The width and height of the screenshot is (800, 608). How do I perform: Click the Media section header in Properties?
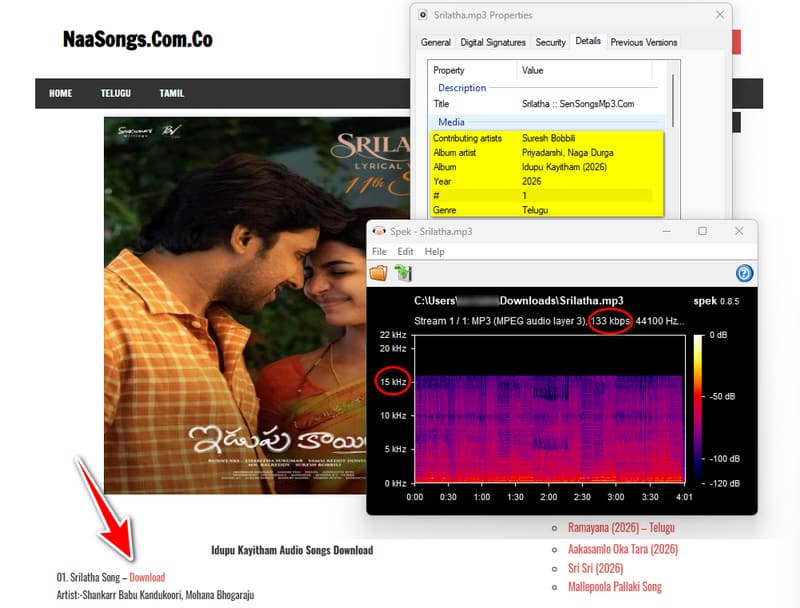451,122
